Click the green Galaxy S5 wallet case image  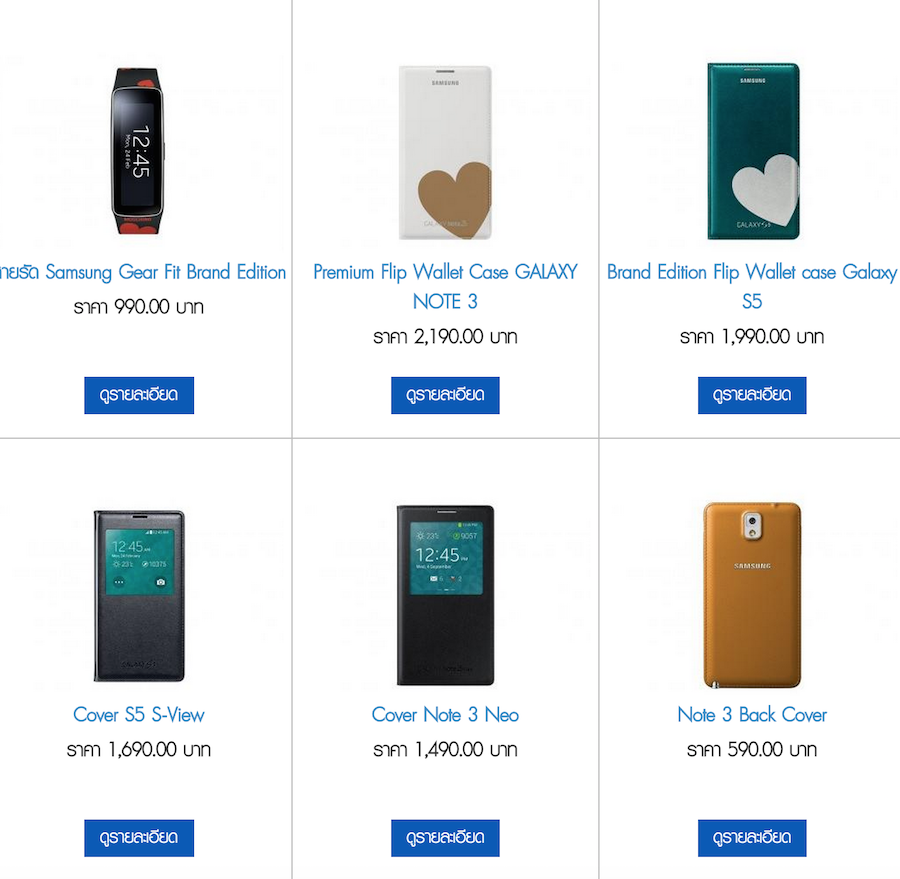tap(752, 152)
